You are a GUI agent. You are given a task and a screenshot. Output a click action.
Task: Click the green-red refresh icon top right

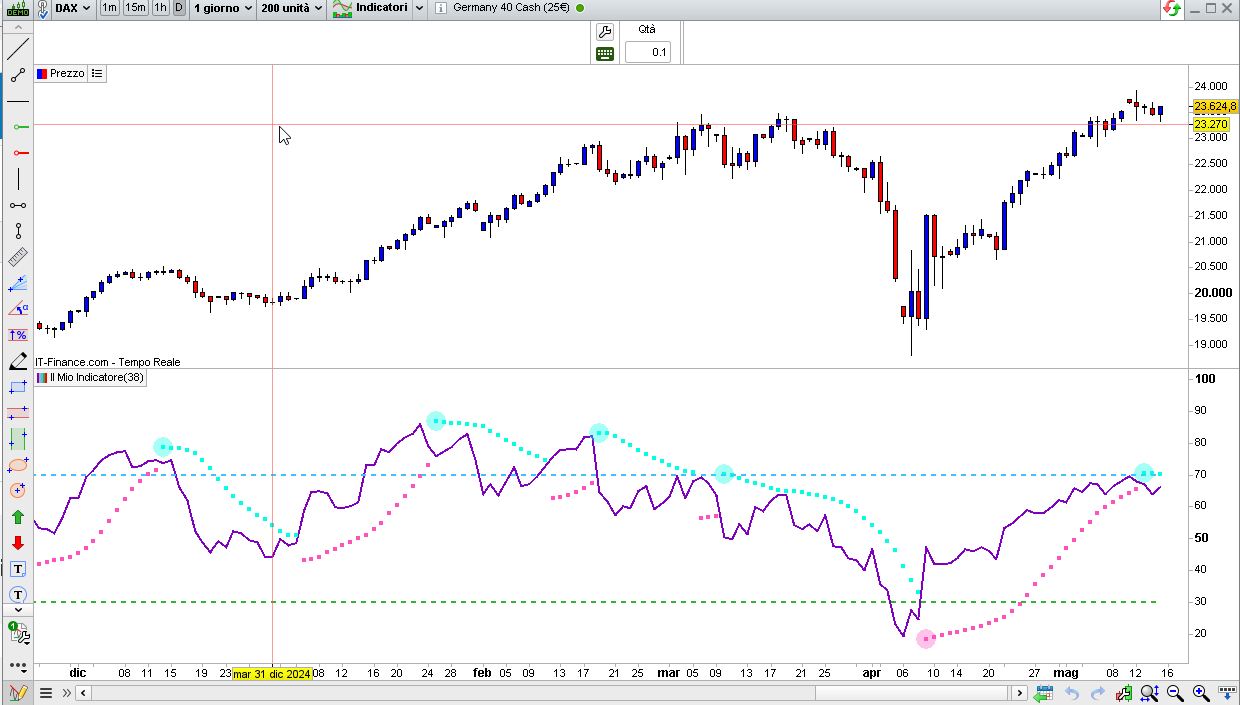point(1171,8)
